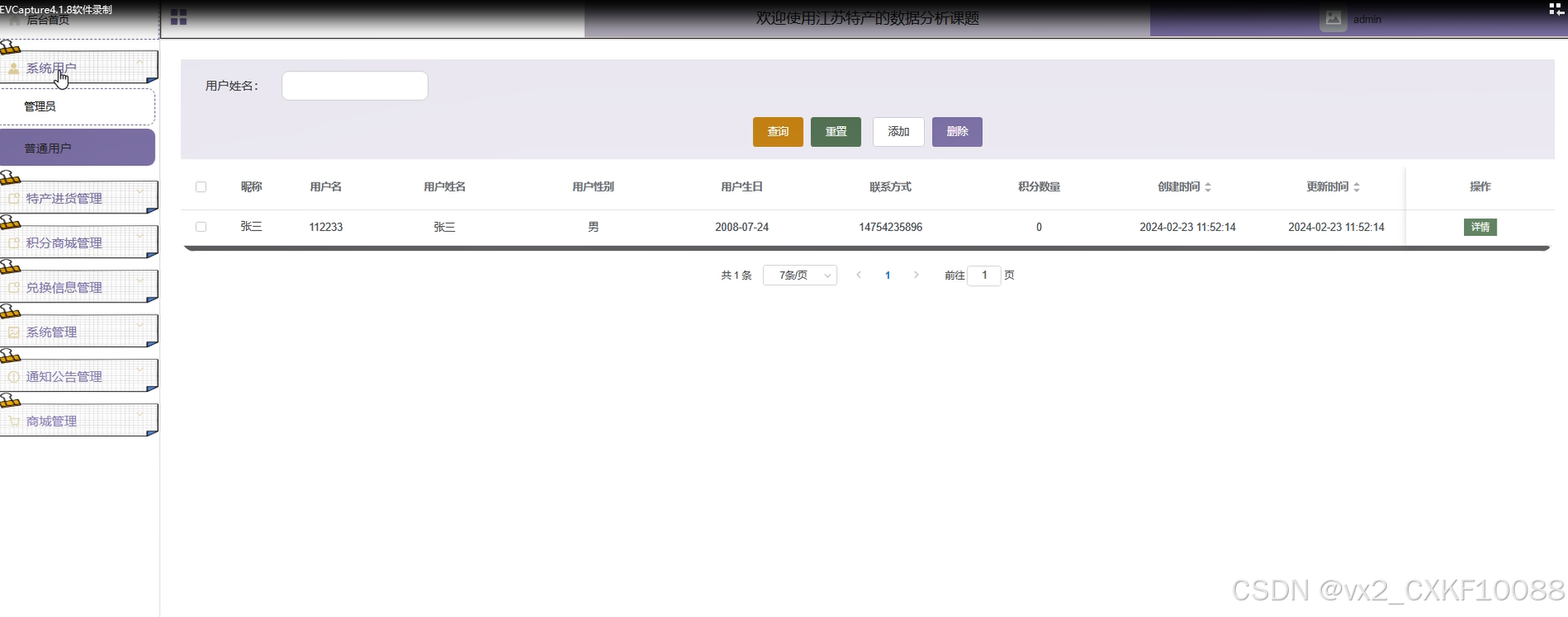Click the 用户性别 column header

point(593,187)
